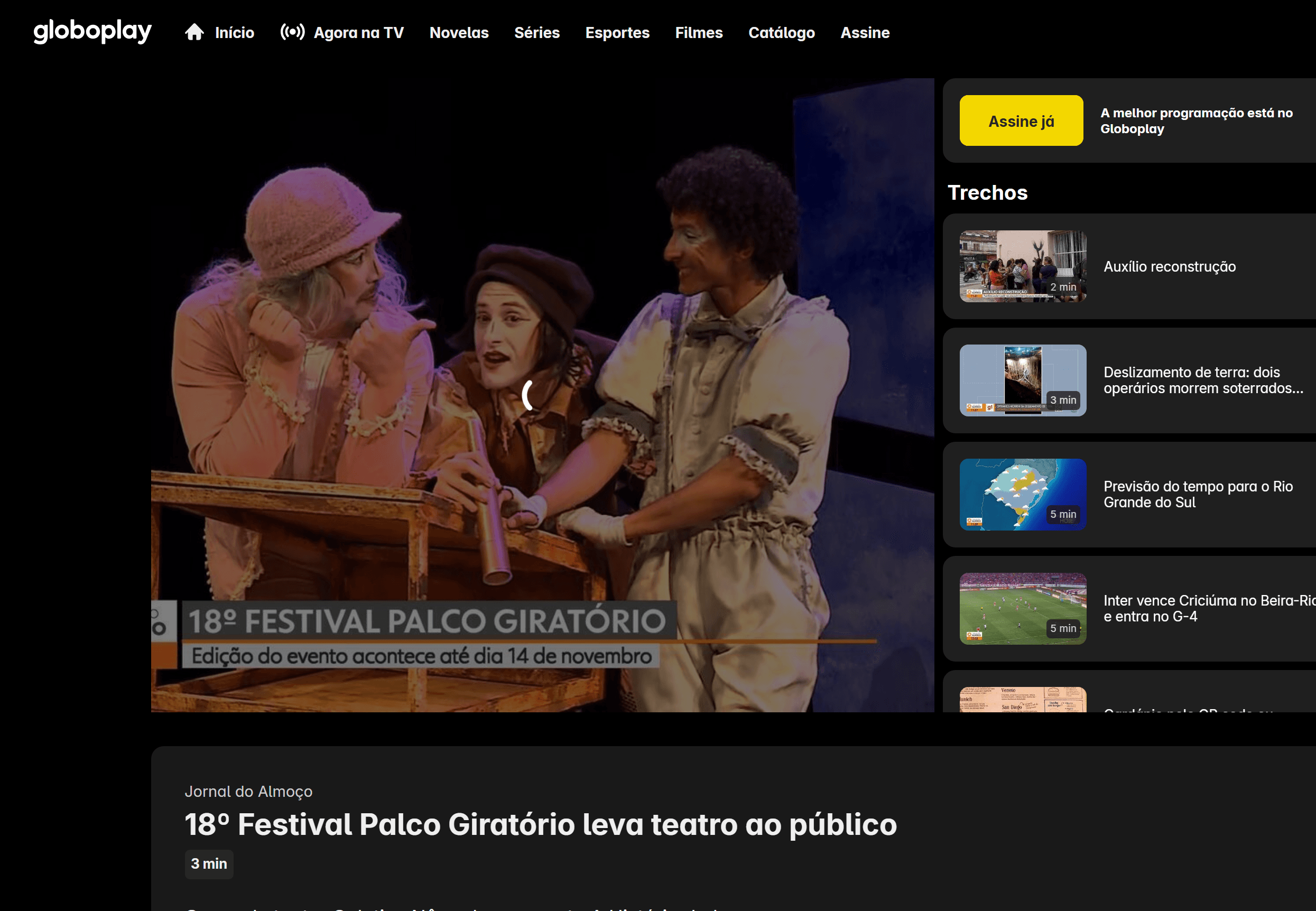Open the Deslizamento de terra video thumbnail

[x=1023, y=380]
